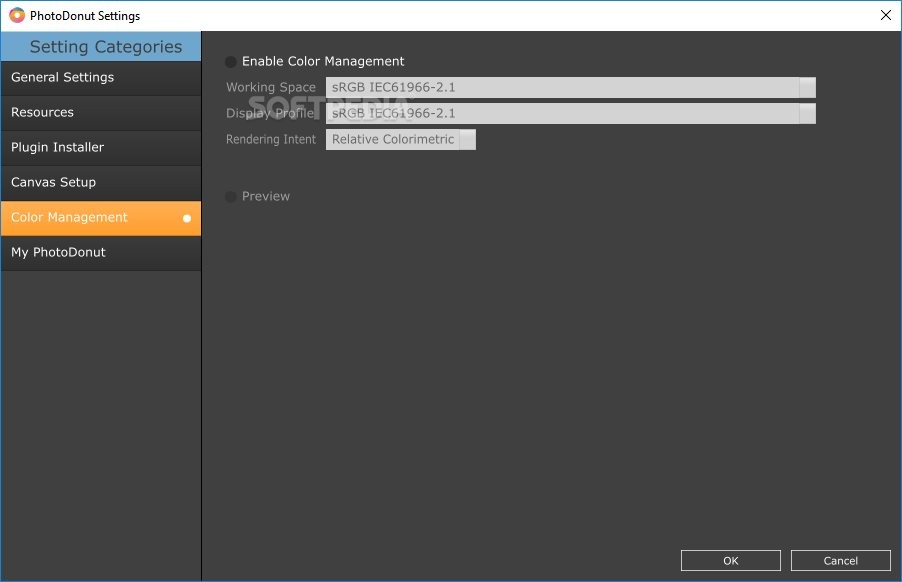Select Color Management category
This screenshot has width=902, height=582.
pyautogui.click(x=101, y=218)
